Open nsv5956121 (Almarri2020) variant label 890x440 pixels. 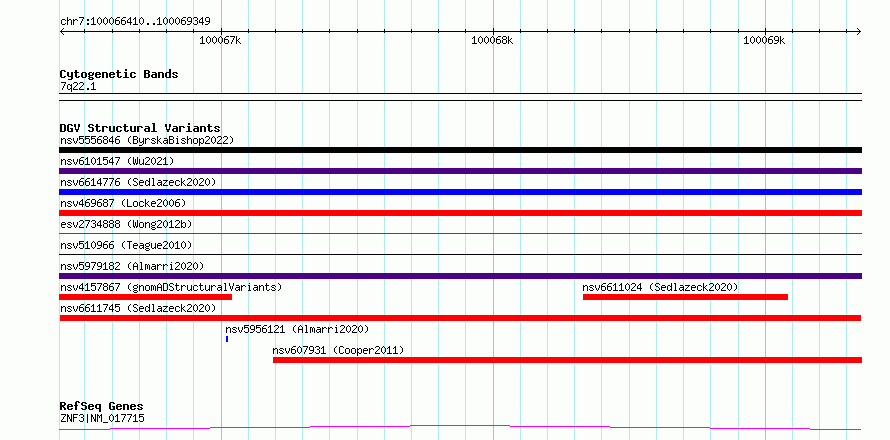coord(297,329)
